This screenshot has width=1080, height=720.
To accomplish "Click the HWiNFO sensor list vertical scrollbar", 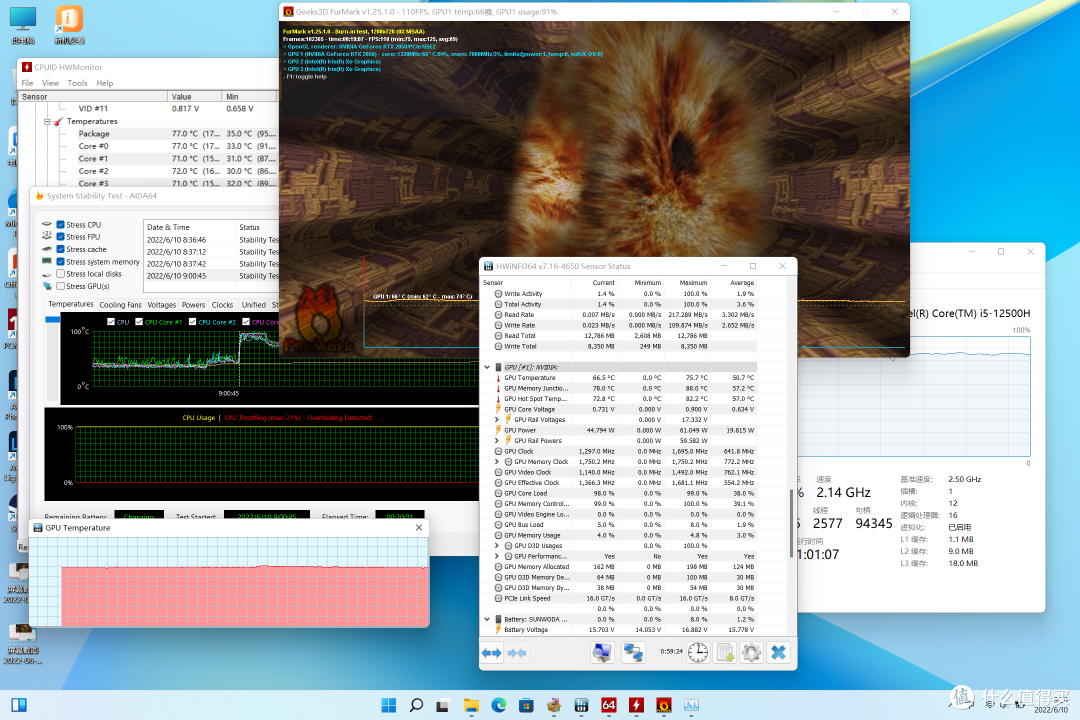I will [790, 524].
